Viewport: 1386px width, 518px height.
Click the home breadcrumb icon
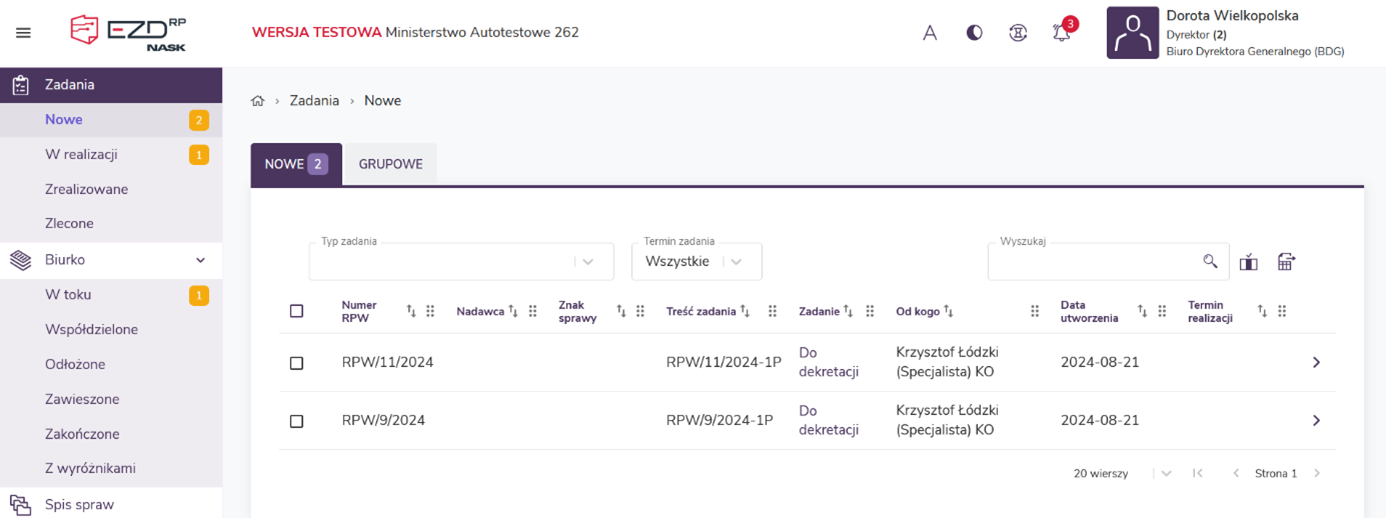(x=258, y=101)
